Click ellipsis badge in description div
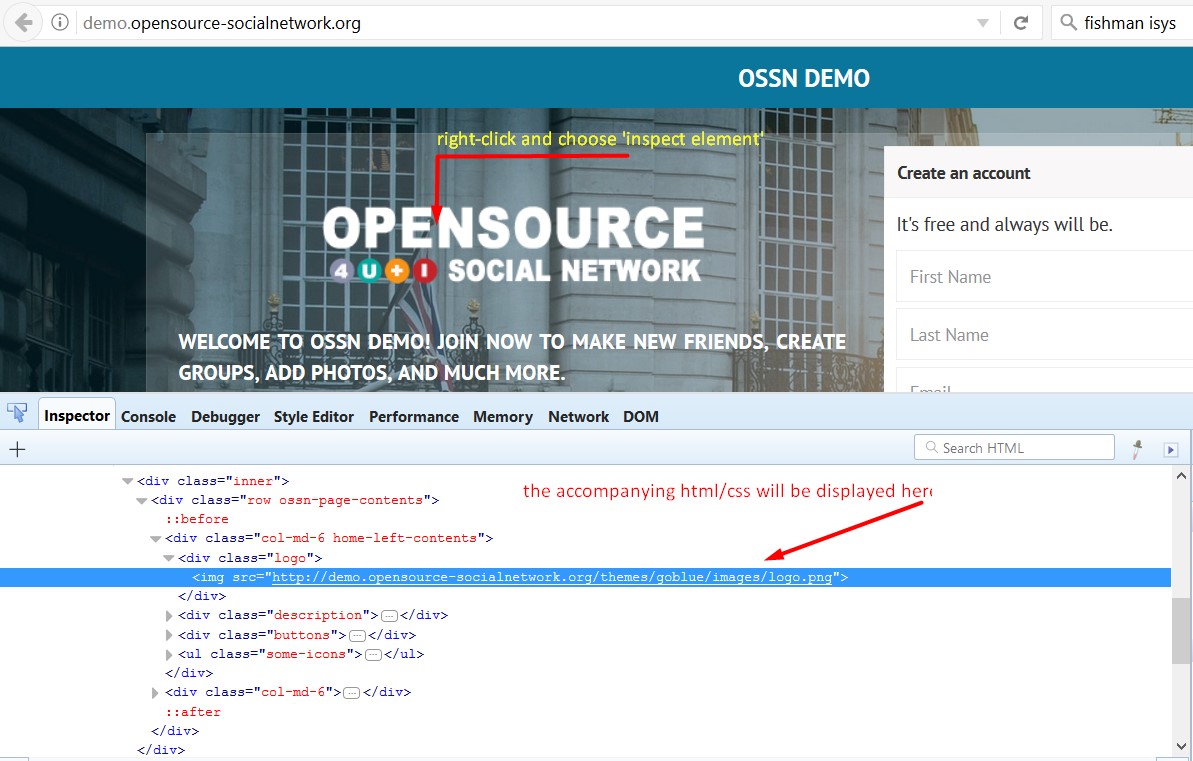Viewport: 1193px width, 761px height. pyautogui.click(x=390, y=616)
